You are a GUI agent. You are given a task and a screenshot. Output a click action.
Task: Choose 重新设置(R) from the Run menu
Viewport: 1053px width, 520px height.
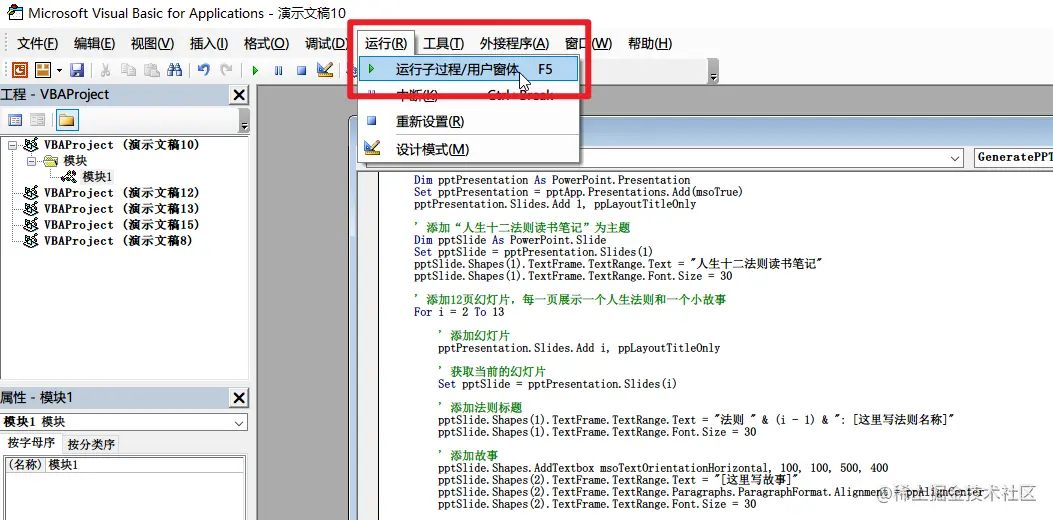click(x=468, y=122)
